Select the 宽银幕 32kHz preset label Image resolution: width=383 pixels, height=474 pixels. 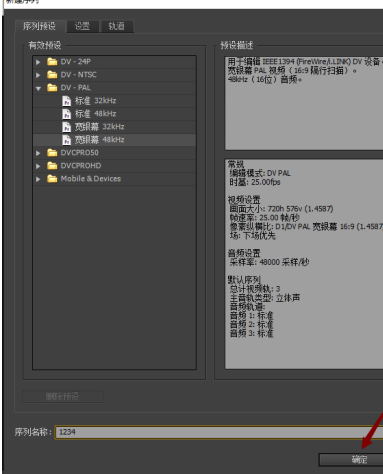click(x=99, y=127)
